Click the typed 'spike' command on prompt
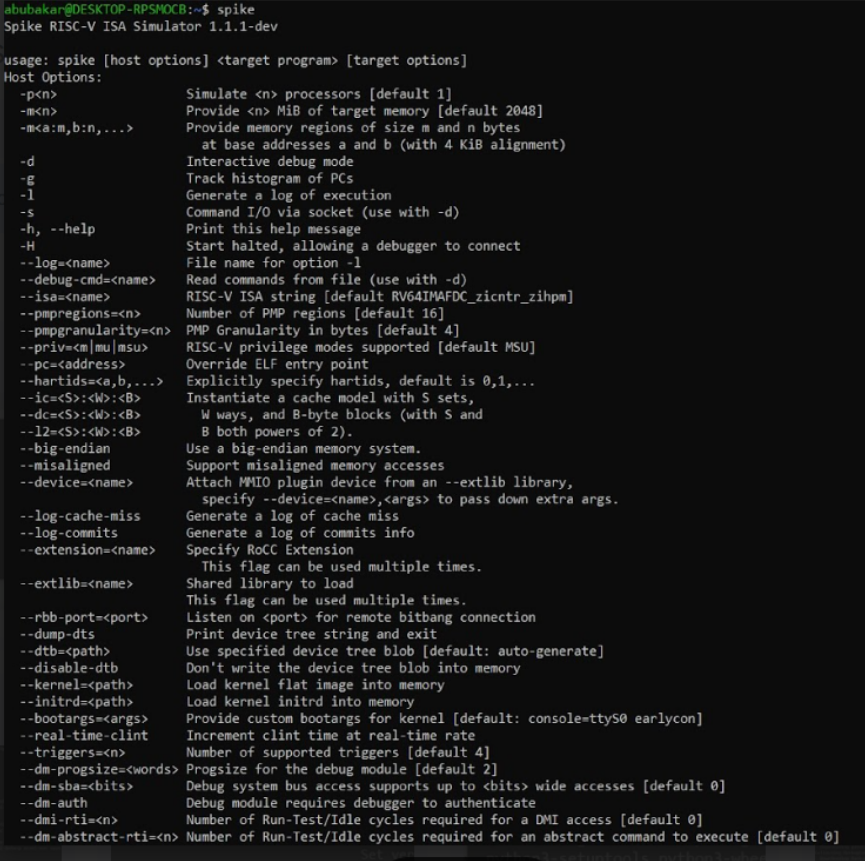Image resolution: width=865 pixels, height=861 pixels. (236, 9)
